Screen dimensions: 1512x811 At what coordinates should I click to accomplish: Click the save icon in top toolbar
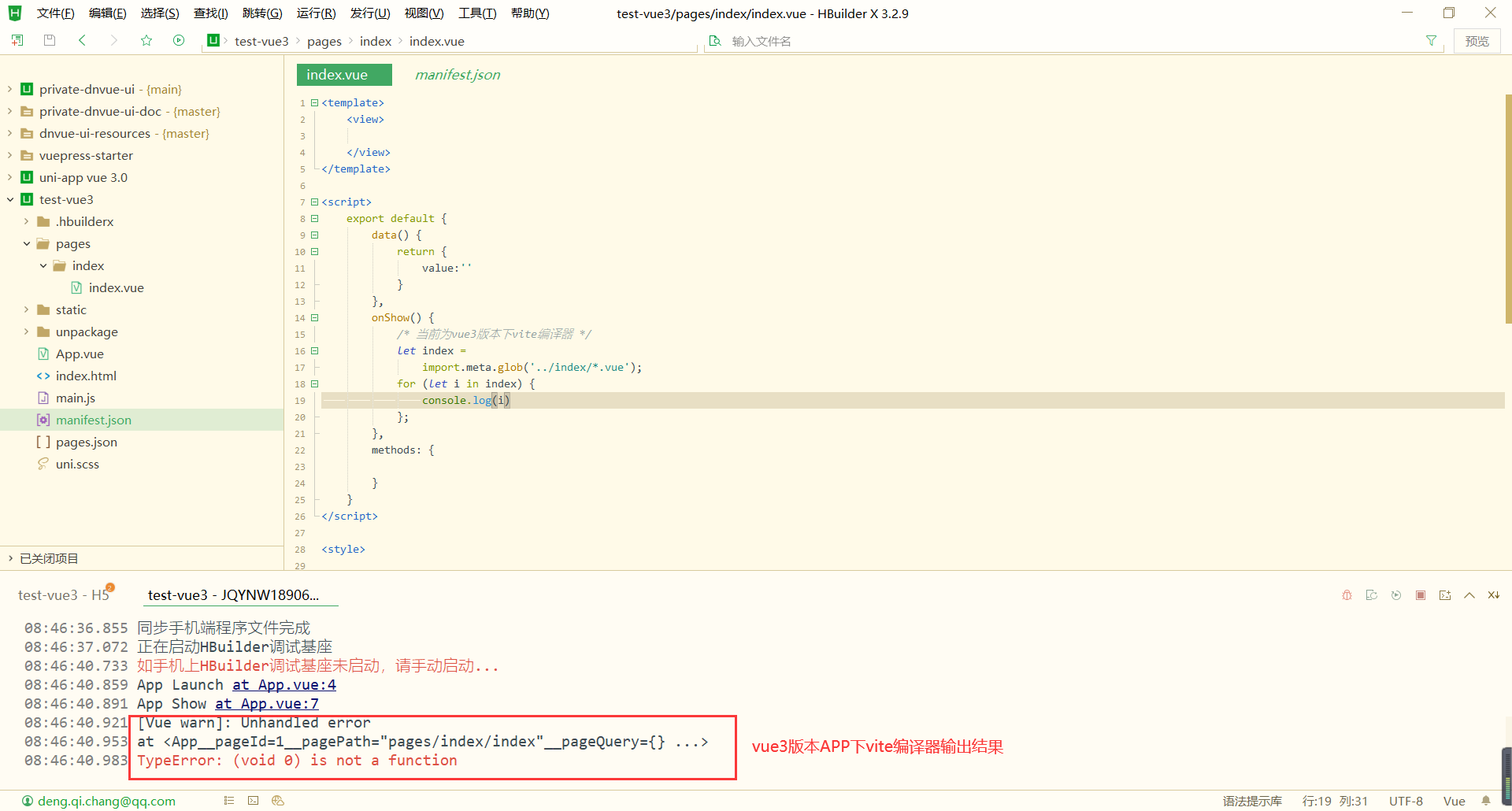click(x=50, y=40)
